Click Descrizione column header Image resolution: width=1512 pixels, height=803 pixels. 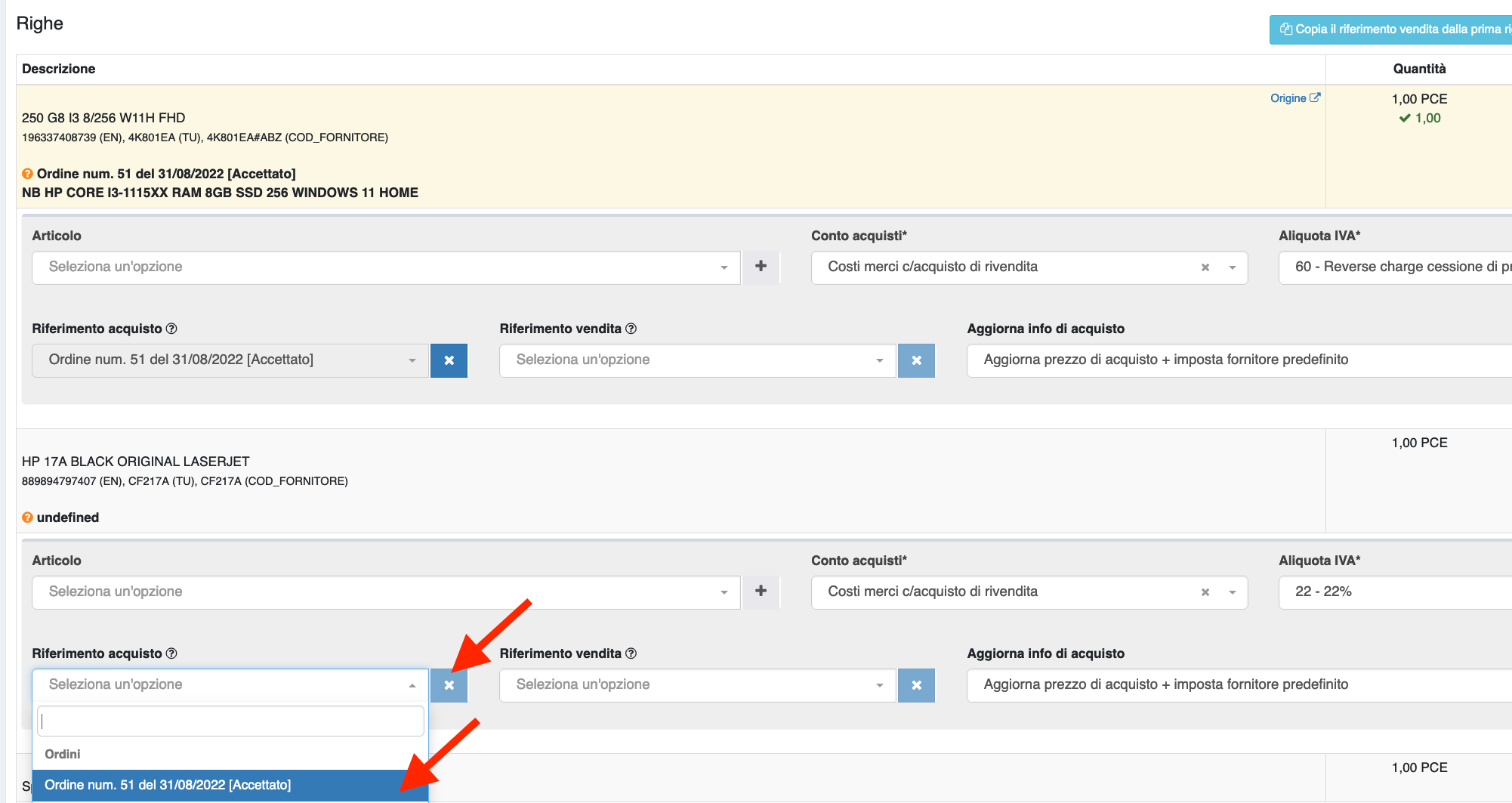tap(58, 69)
